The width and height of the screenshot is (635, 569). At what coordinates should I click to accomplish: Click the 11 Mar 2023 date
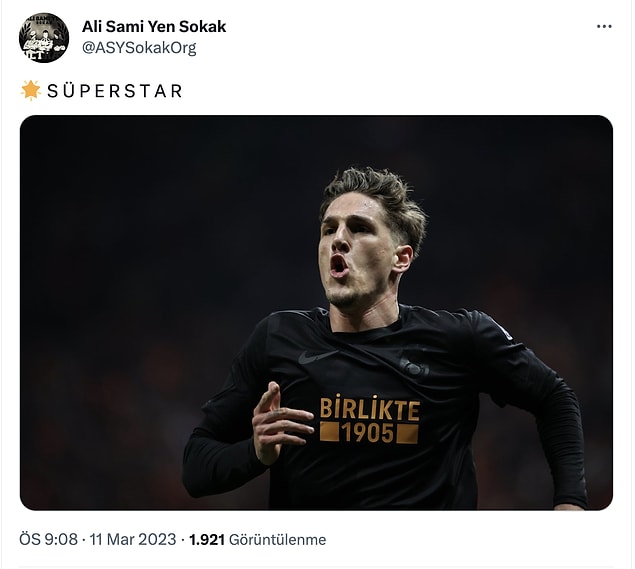tap(133, 539)
